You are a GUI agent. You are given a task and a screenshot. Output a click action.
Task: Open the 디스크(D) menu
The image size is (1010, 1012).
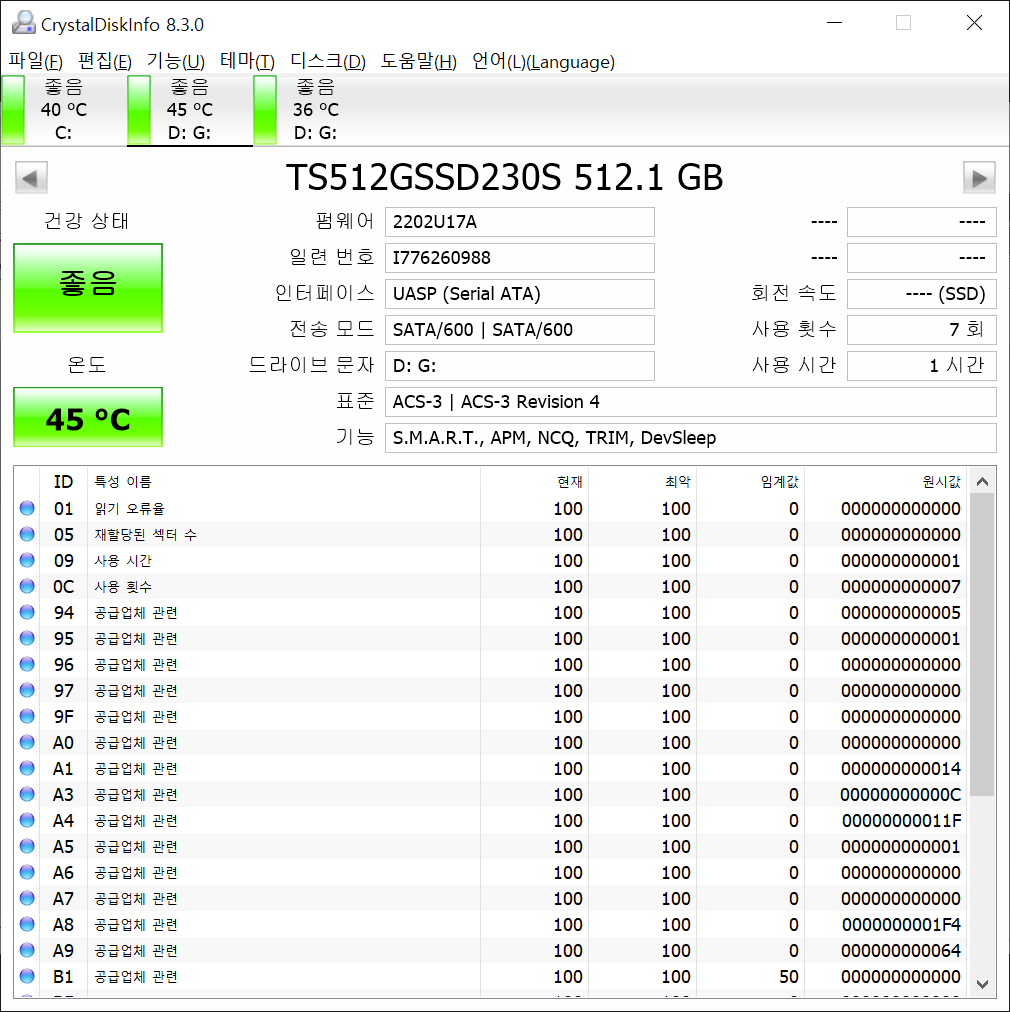coord(327,62)
